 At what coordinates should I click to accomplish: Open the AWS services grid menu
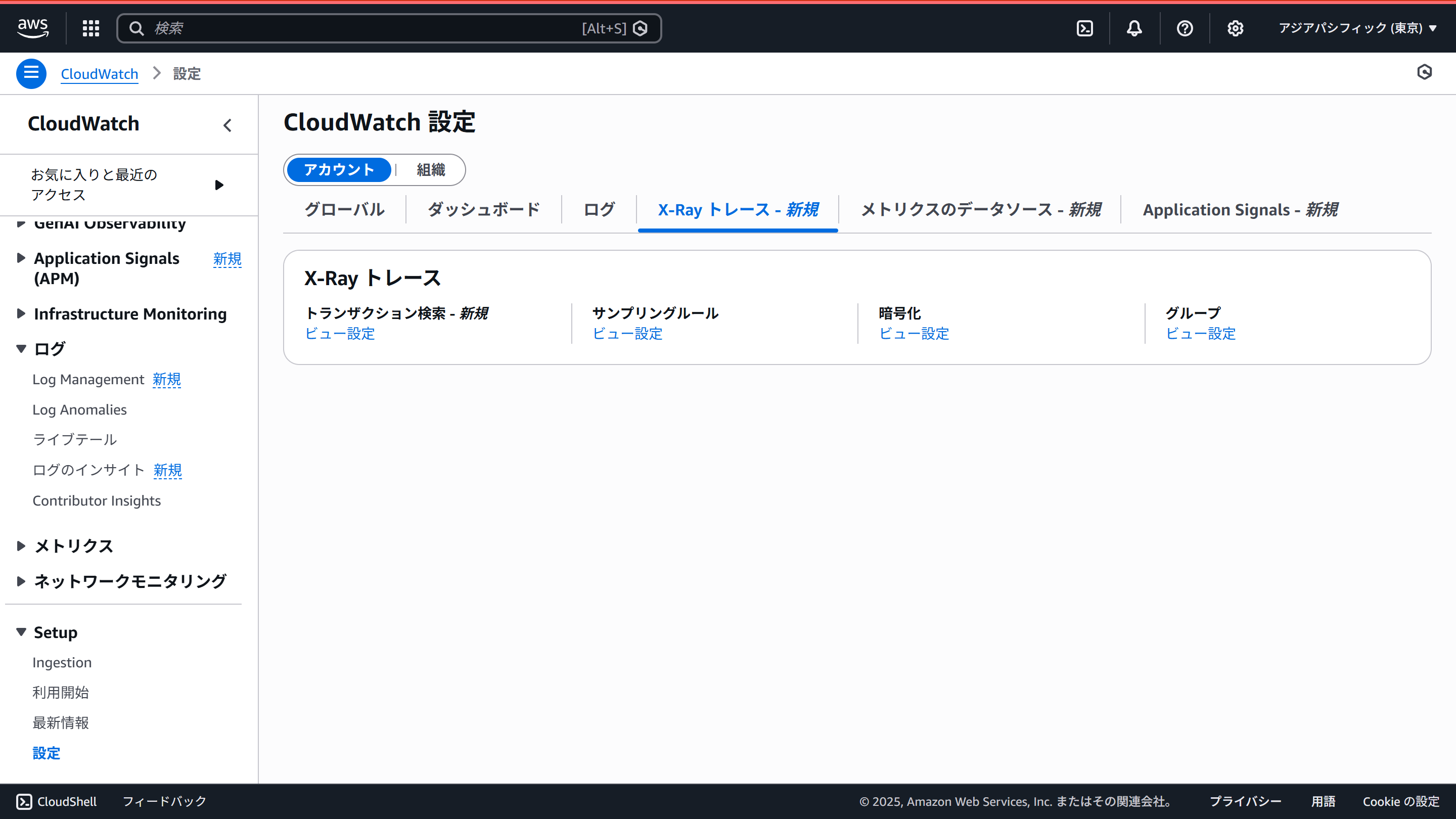pyautogui.click(x=90, y=28)
